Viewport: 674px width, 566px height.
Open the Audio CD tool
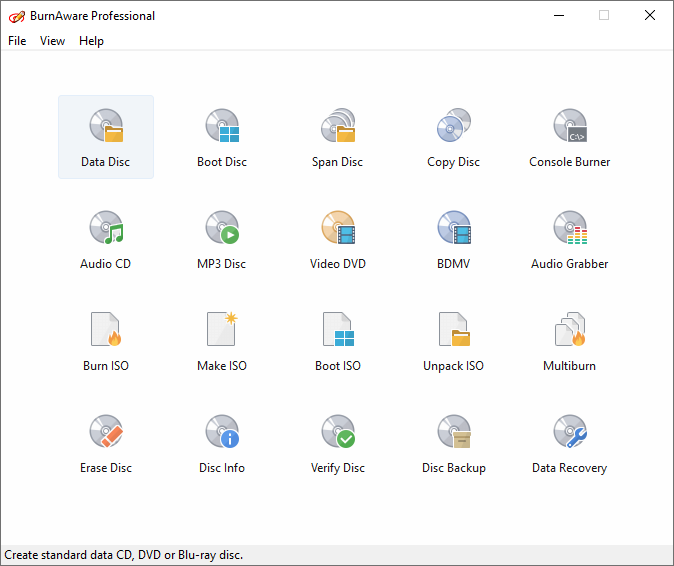pos(106,239)
